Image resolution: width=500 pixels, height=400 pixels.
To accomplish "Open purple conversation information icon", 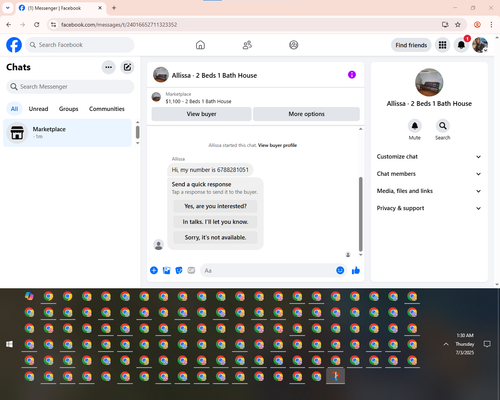I will pos(352,75).
